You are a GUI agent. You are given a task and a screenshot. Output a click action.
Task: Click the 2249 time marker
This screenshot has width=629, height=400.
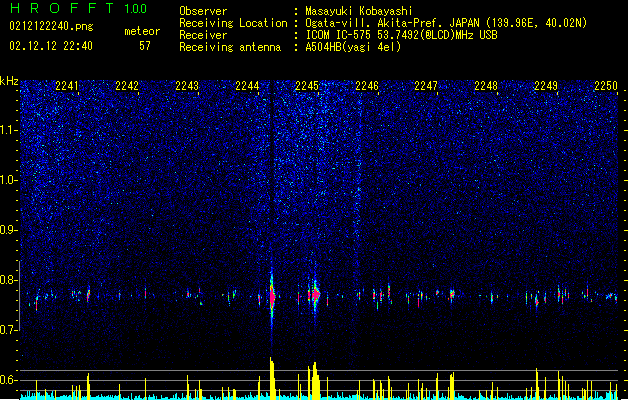546,86
